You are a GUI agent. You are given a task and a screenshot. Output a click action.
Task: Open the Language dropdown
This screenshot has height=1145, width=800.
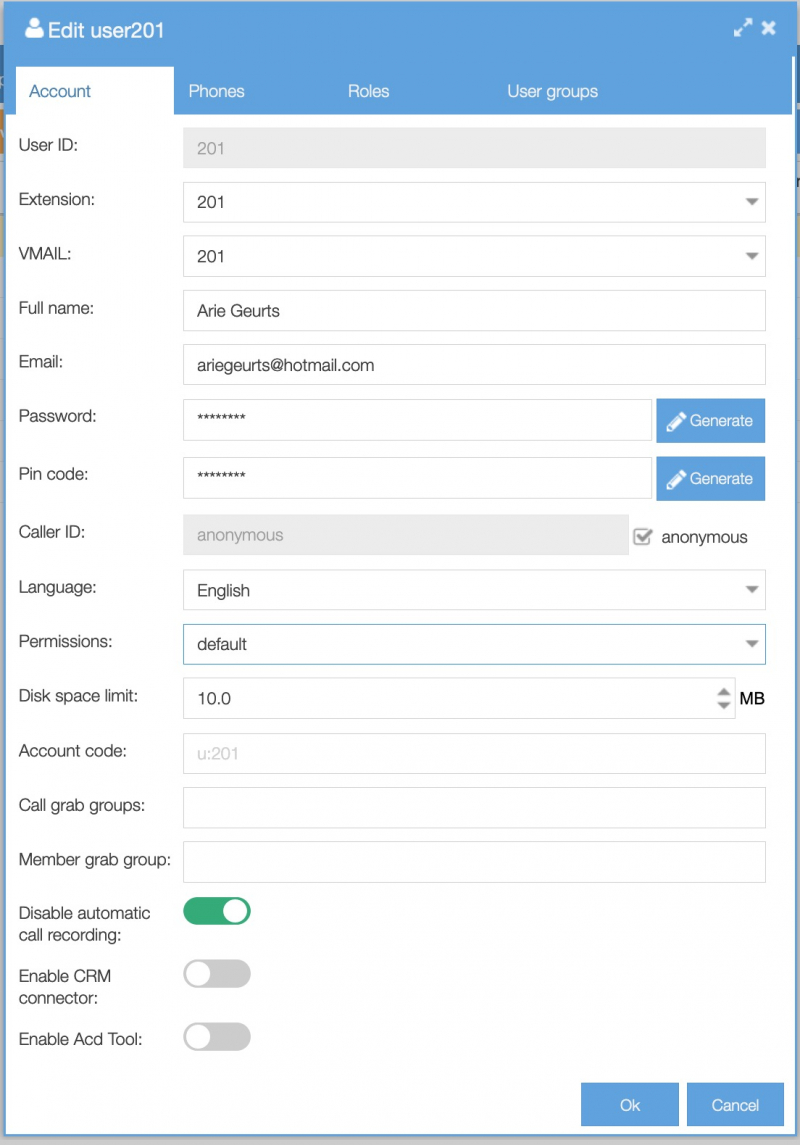pos(752,591)
